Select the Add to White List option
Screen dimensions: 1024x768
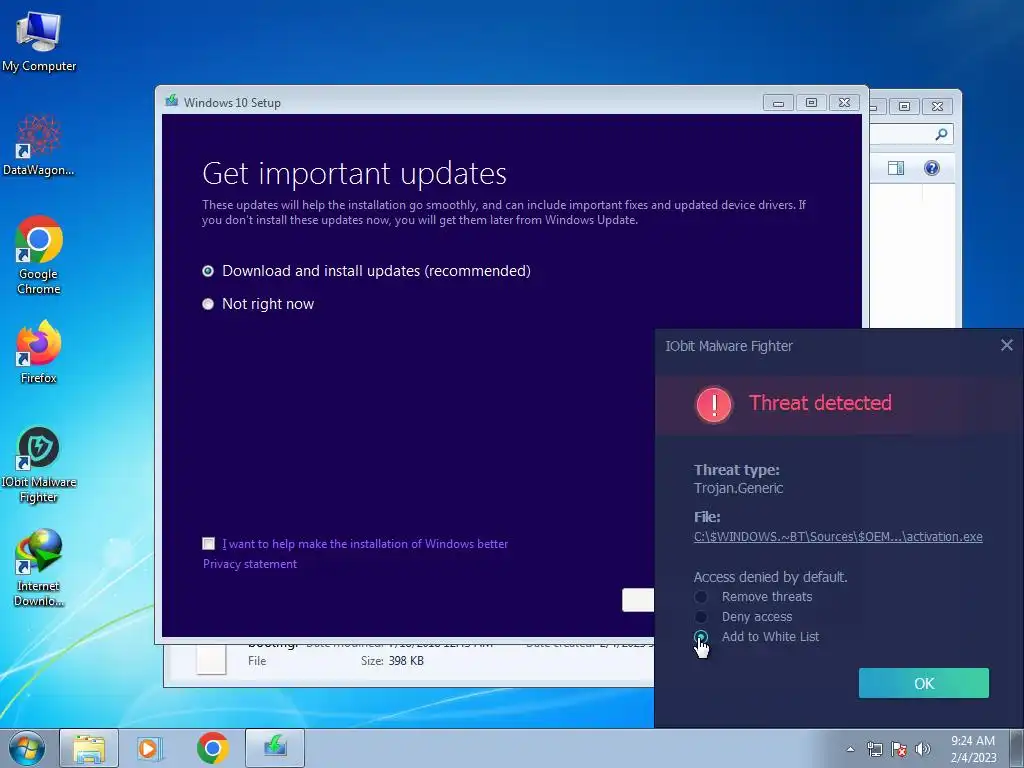tap(756, 637)
